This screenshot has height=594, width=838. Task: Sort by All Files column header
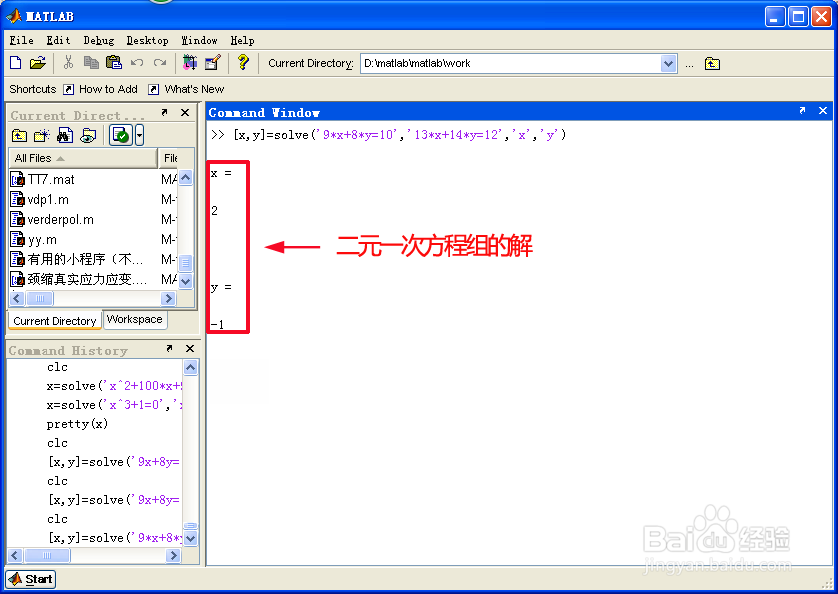(x=83, y=158)
